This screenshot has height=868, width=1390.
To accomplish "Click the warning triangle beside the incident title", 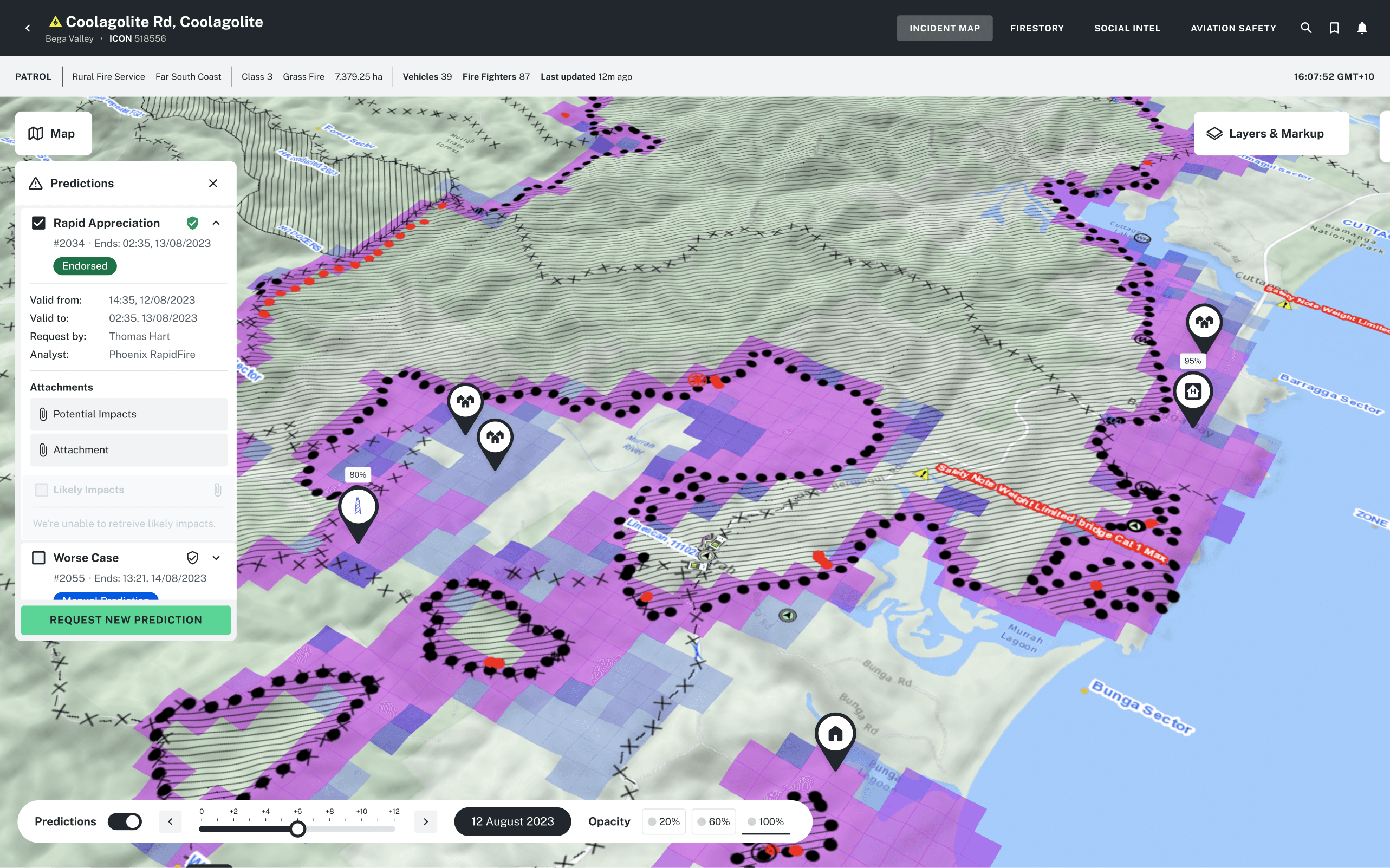I will pyautogui.click(x=55, y=22).
